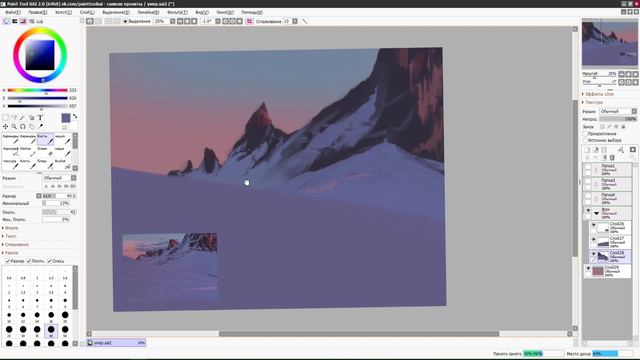The image size is (640, 360).
Task: Adjust the layer Непроз. opacity slider
Action: 618,119
